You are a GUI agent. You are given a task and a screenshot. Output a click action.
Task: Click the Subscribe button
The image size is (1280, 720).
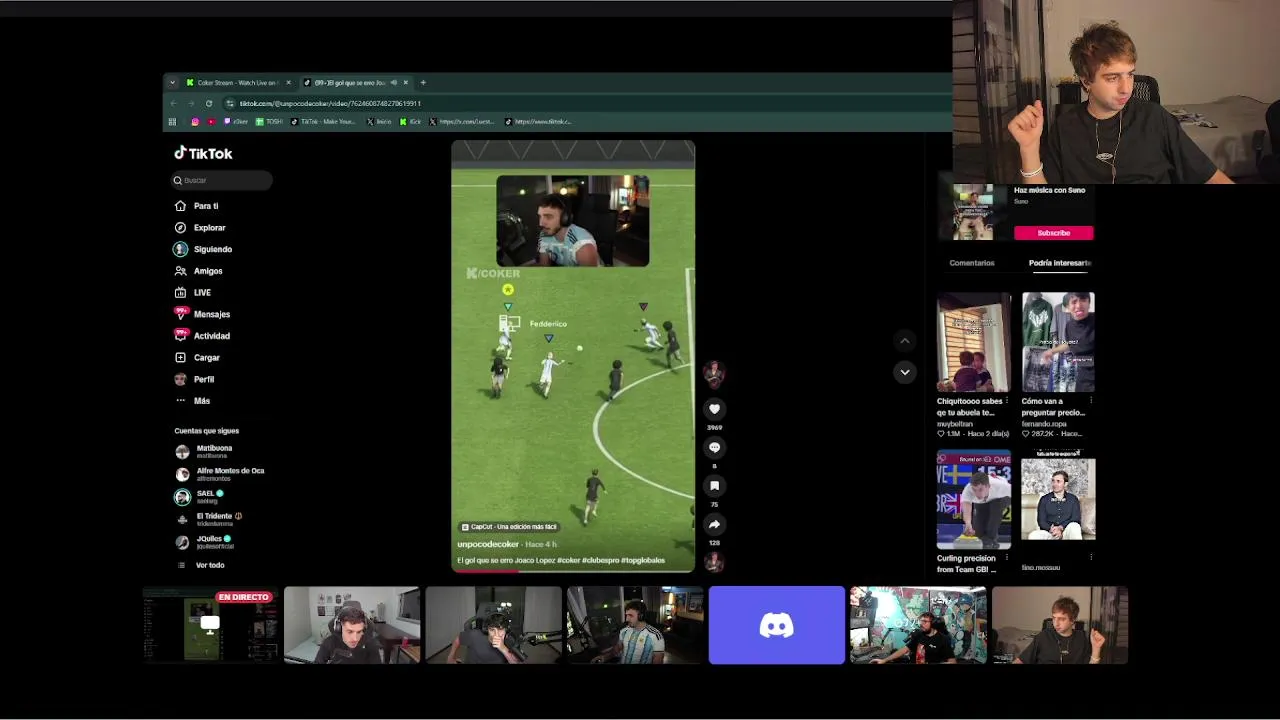[1054, 233]
